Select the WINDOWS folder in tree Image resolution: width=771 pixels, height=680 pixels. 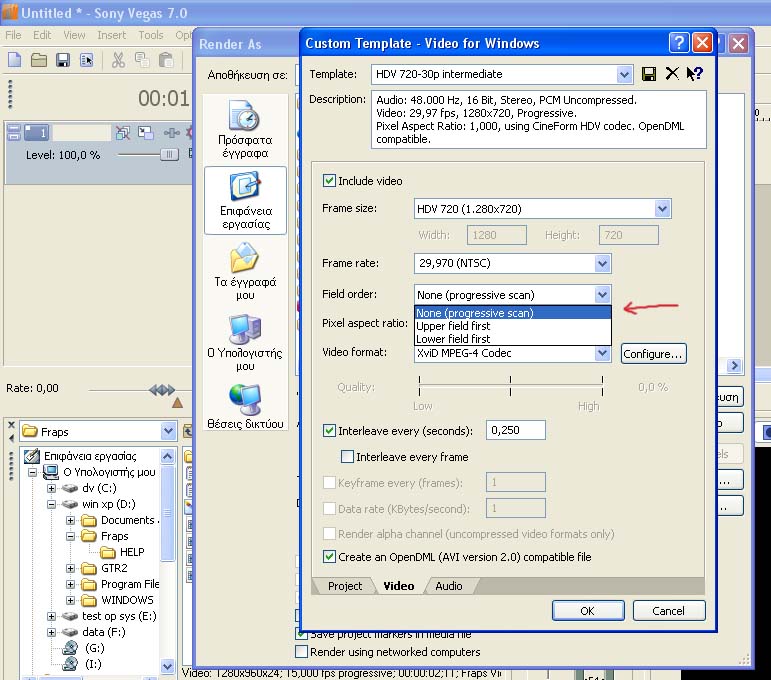[x=119, y=600]
